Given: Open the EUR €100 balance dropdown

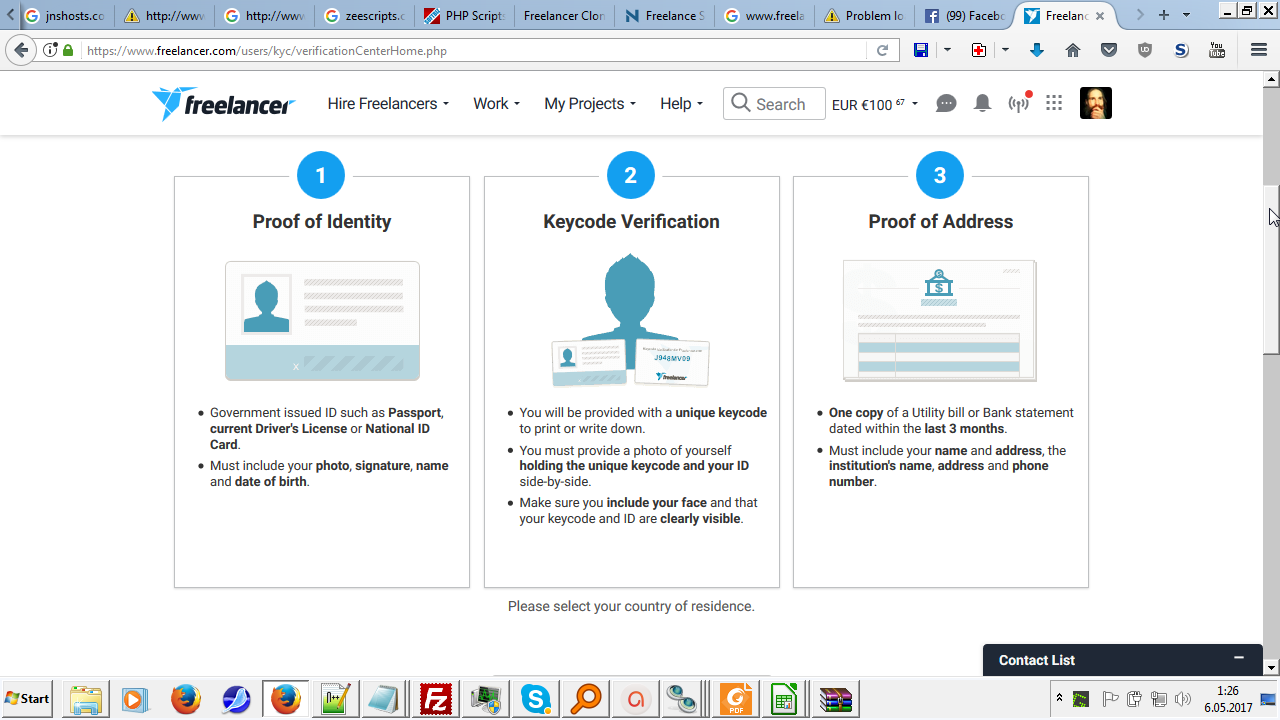Looking at the screenshot, I should [875, 104].
